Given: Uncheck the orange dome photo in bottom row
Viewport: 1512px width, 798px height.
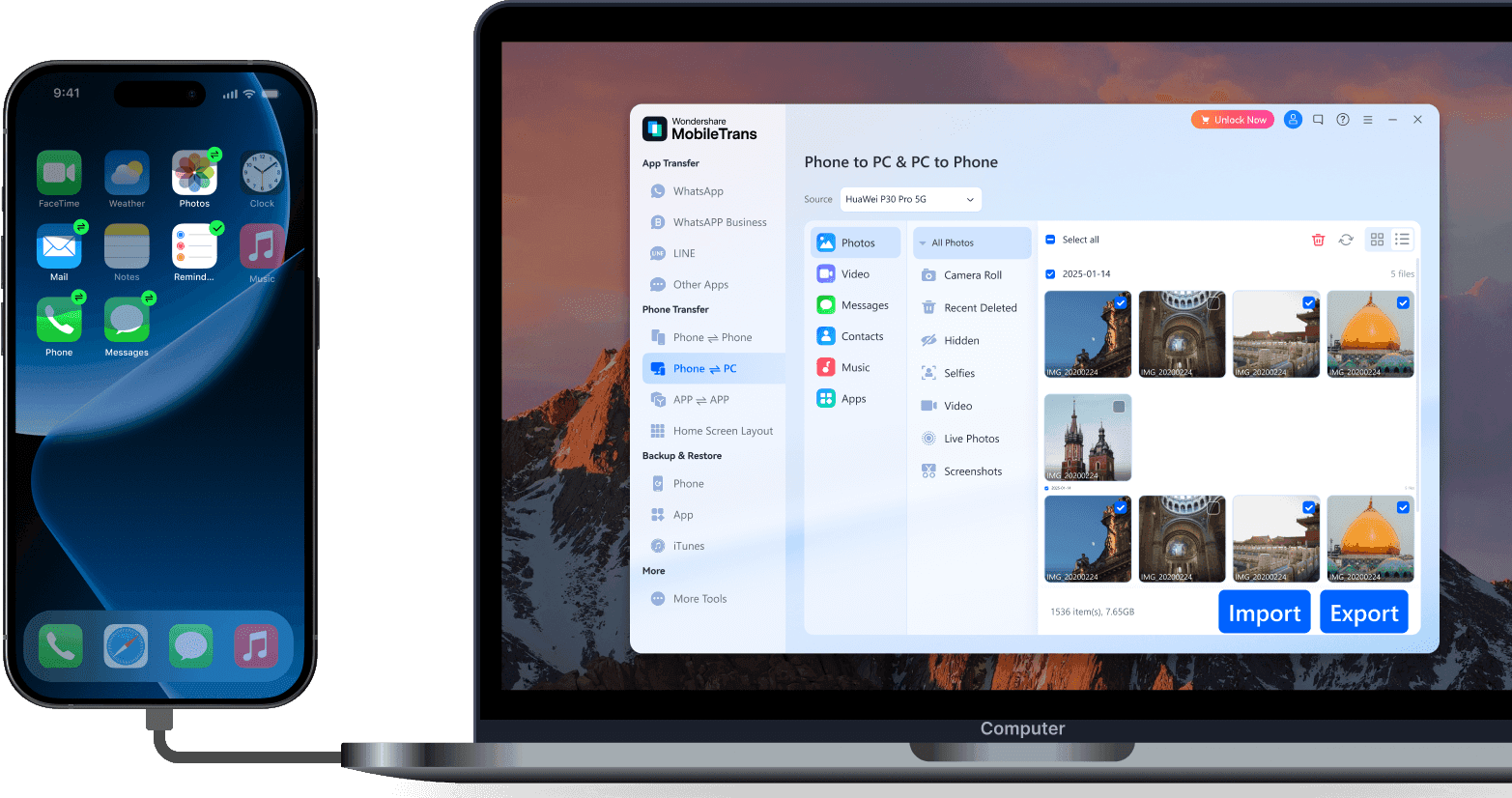Looking at the screenshot, I should [1403, 507].
